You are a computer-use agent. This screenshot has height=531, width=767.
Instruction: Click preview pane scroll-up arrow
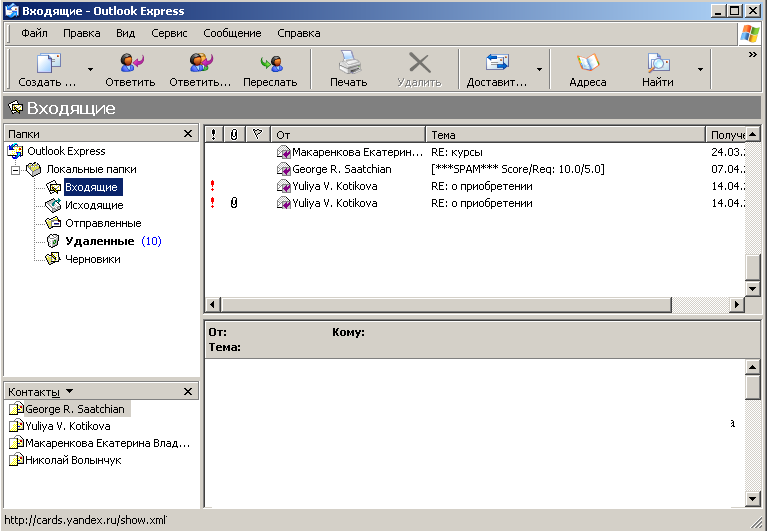tap(752, 367)
